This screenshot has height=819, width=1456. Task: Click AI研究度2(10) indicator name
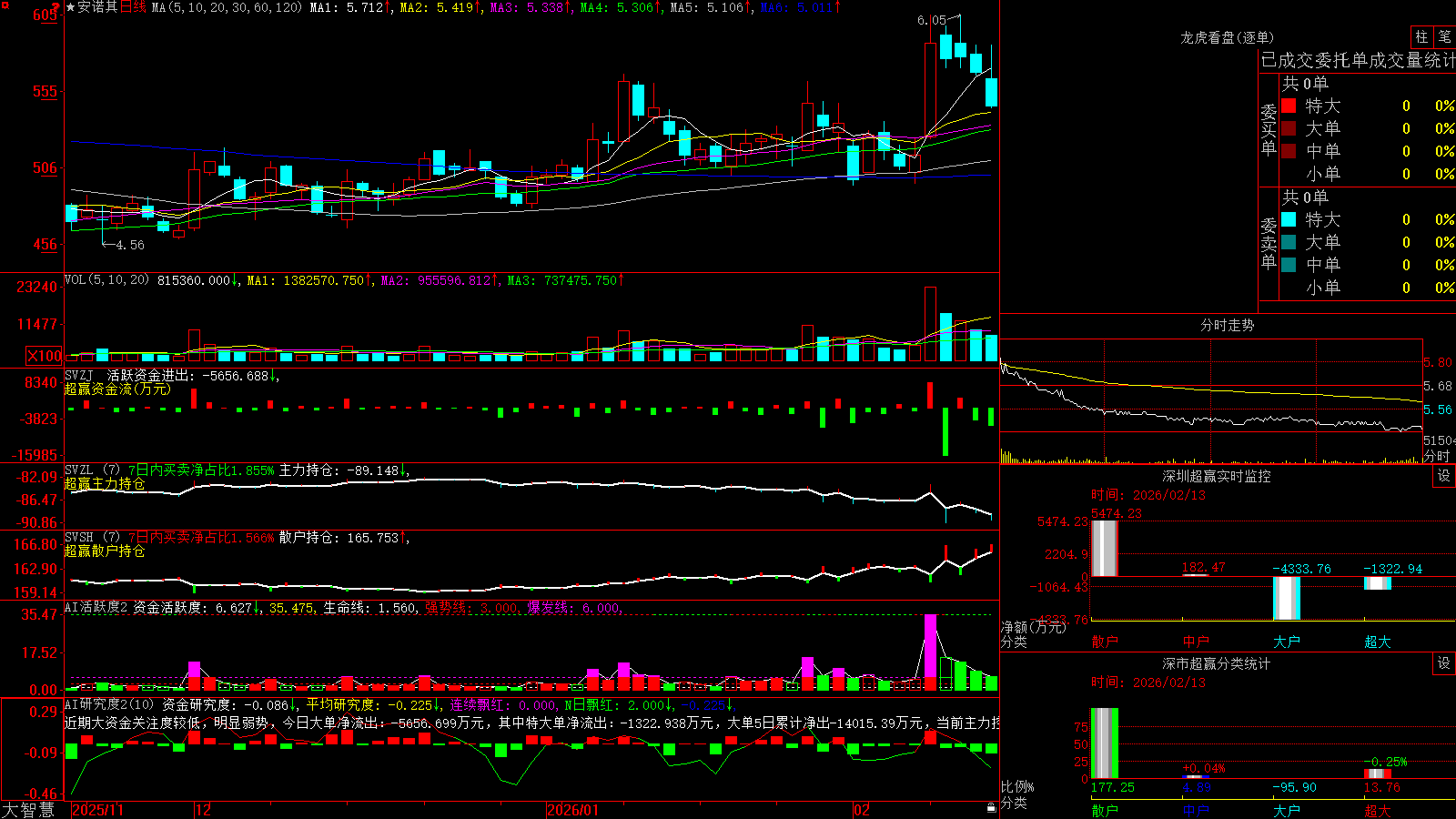coord(109,704)
